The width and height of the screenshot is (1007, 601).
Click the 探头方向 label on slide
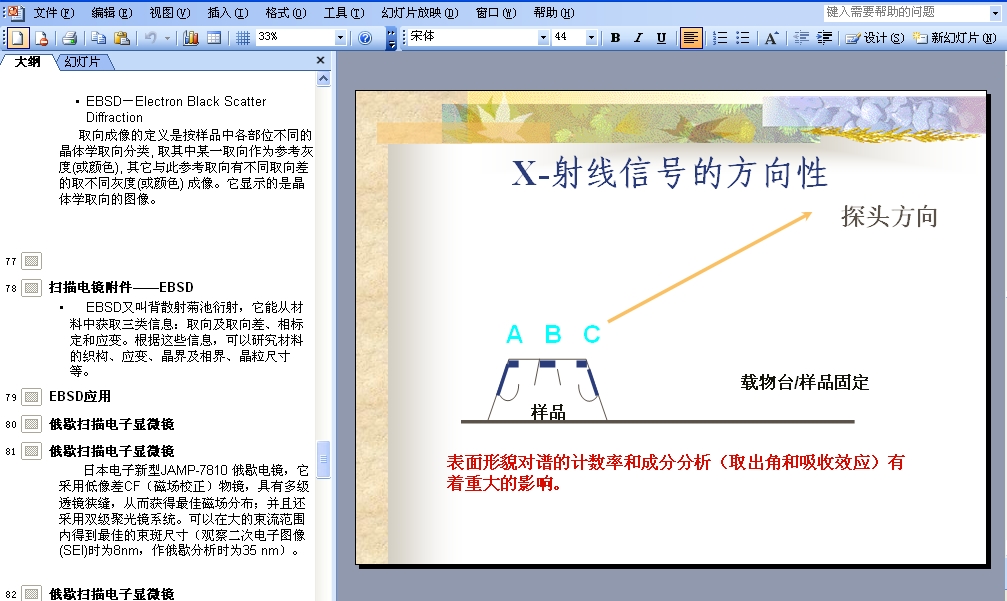coord(889,216)
